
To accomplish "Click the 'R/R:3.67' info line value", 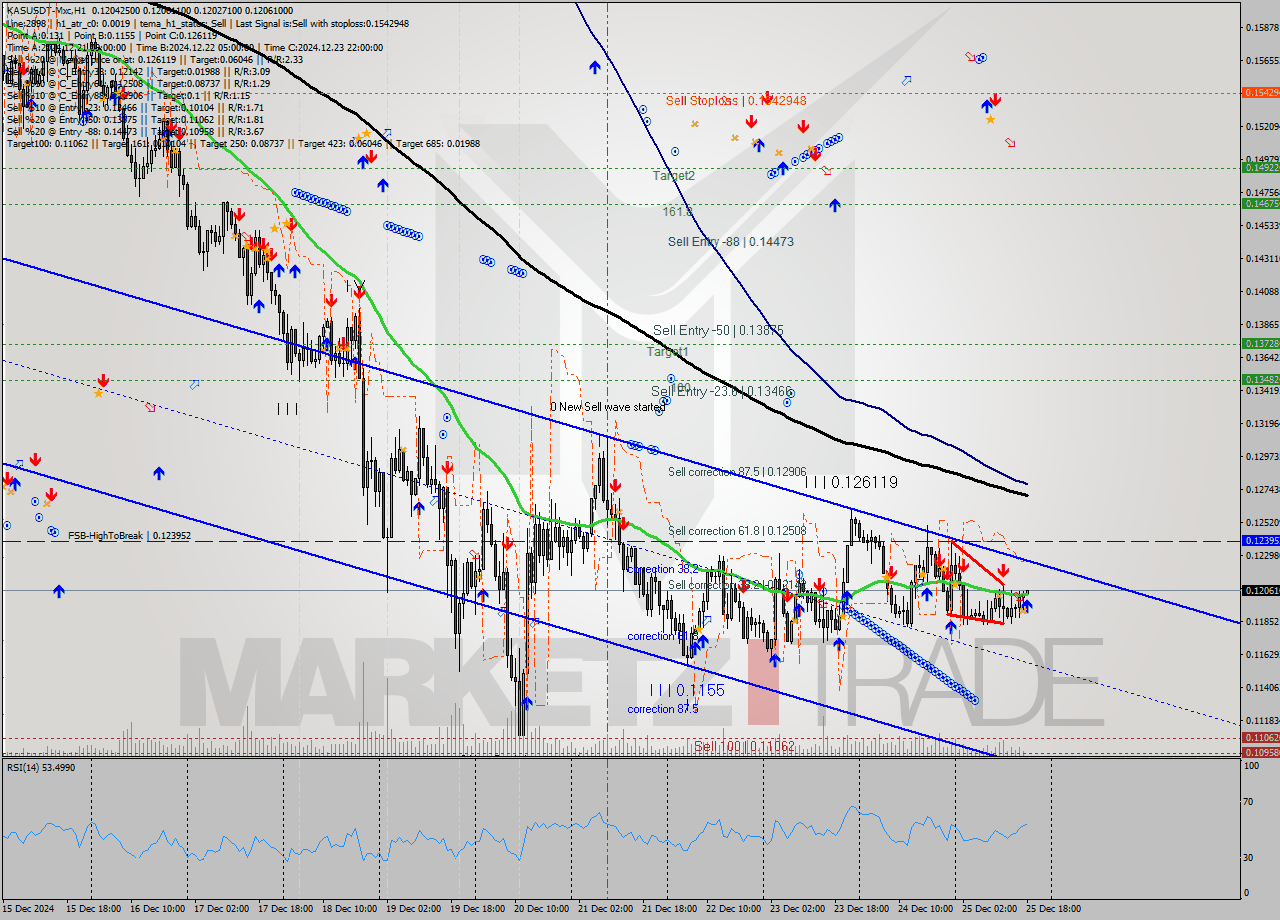I will [246, 131].
